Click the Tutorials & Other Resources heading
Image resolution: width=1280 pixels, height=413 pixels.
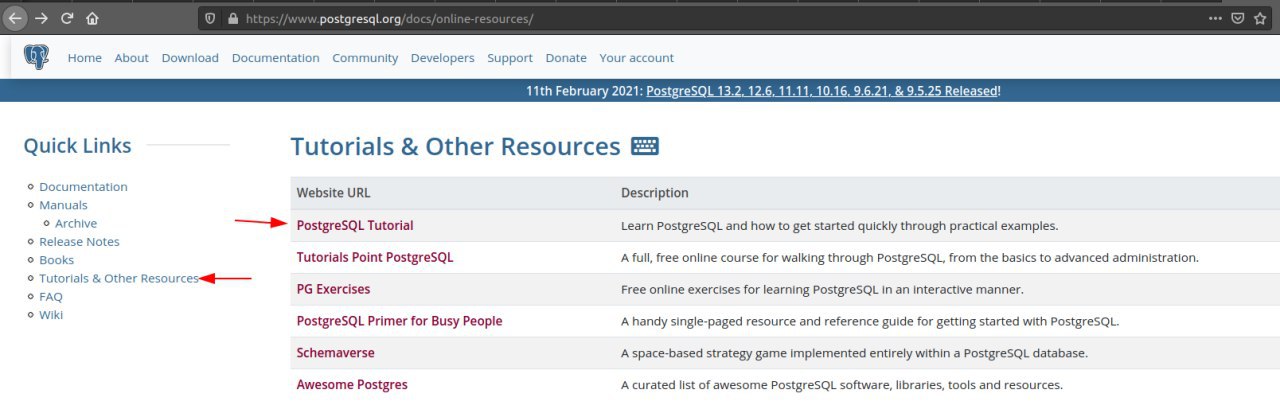pos(456,147)
